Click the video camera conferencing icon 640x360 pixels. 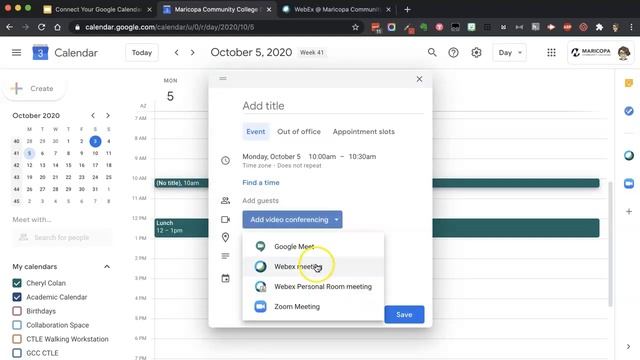click(225, 220)
